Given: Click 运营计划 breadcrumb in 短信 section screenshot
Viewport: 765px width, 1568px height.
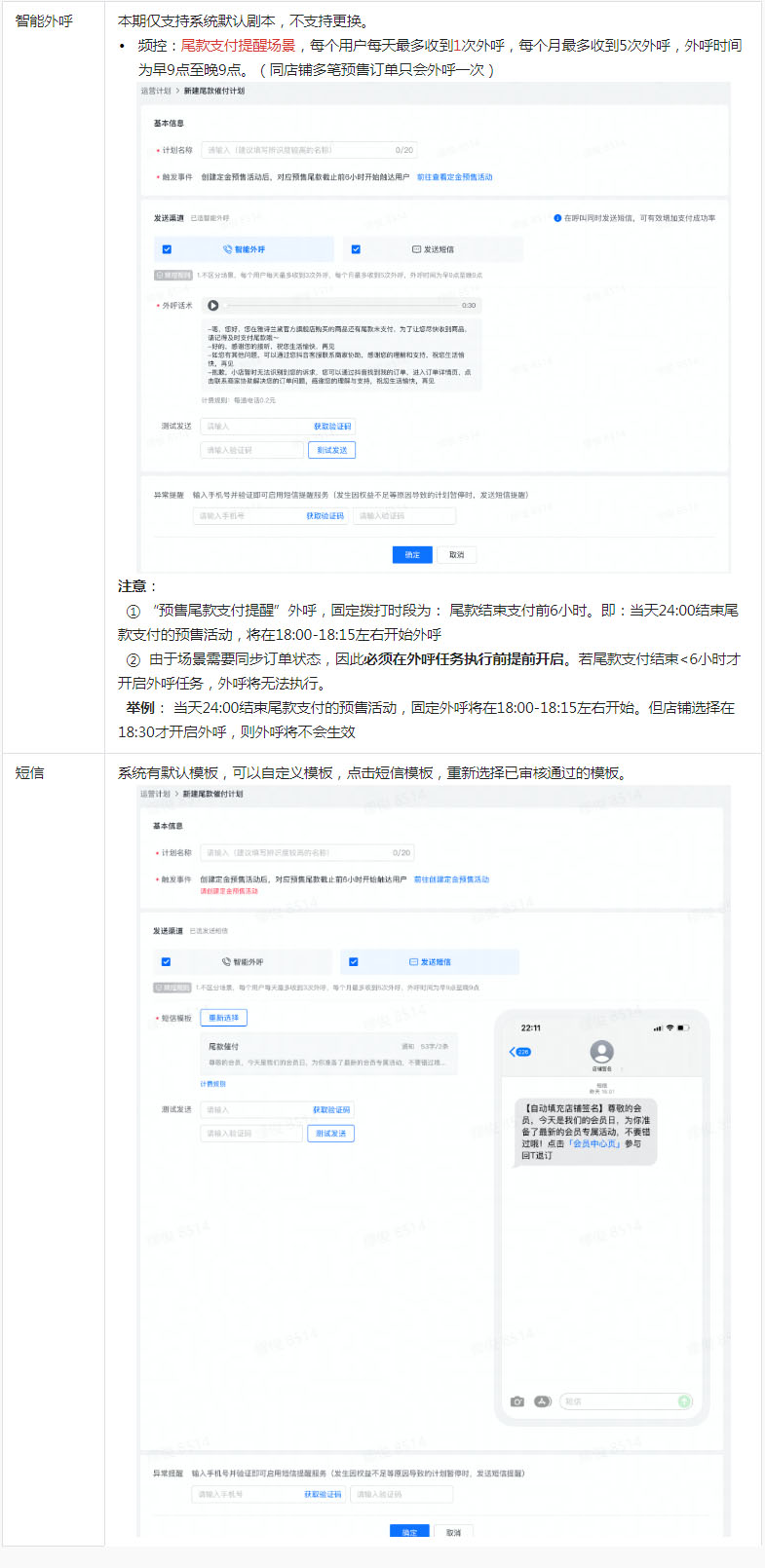Looking at the screenshot, I should click(x=154, y=794).
